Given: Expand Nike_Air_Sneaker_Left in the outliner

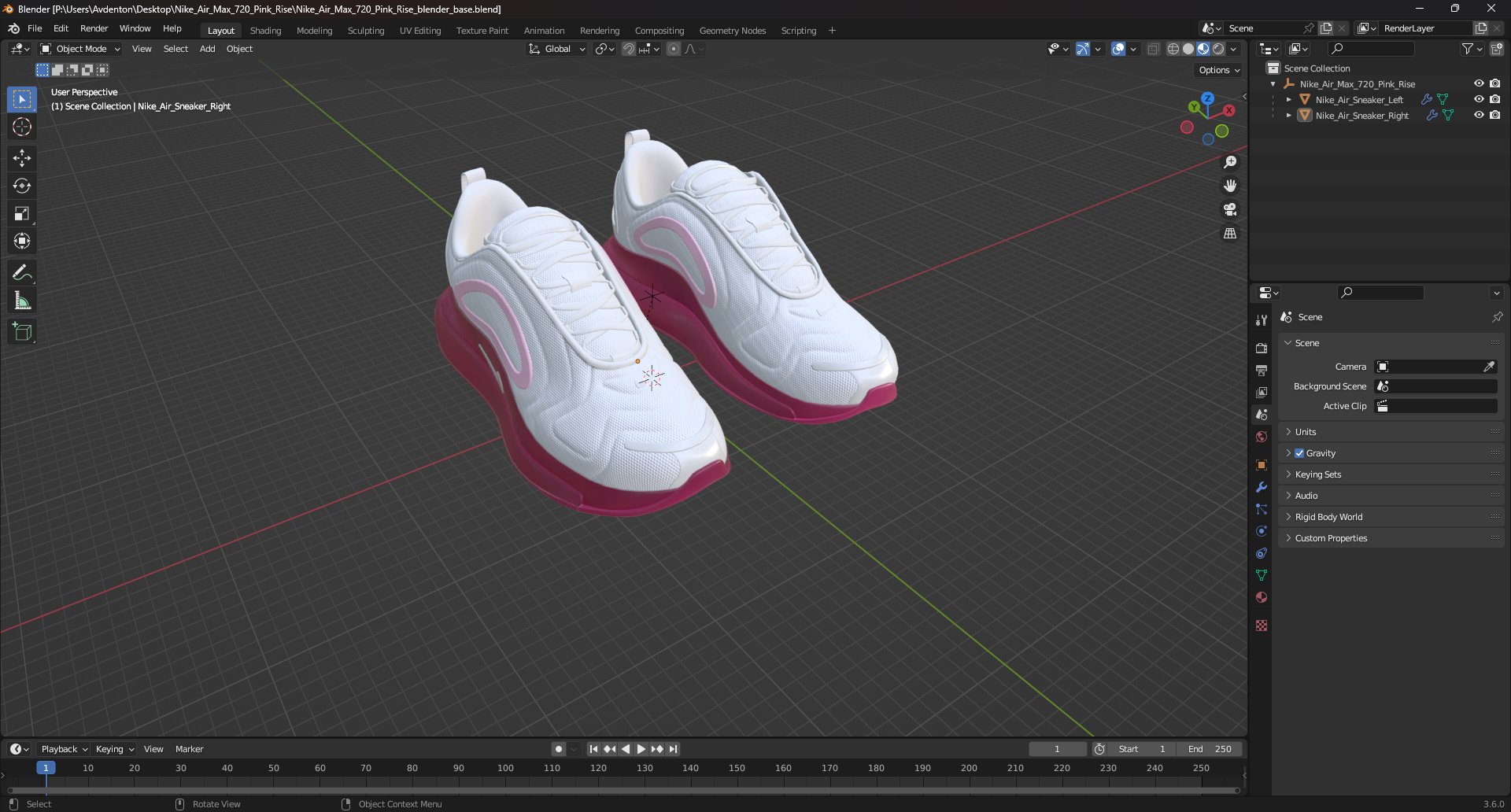Looking at the screenshot, I should pos(1288,100).
